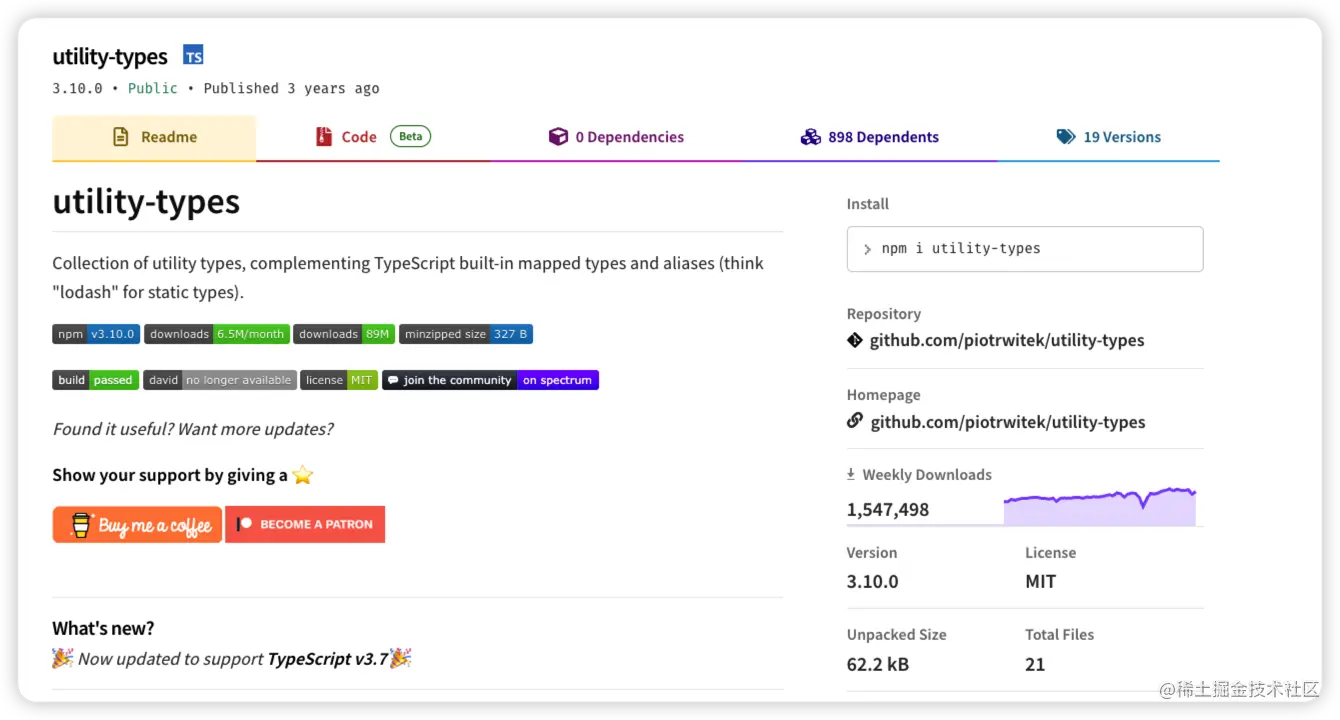This screenshot has width=1340, height=720.
Task: Click the Published 3 years ago text
Action: click(292, 88)
